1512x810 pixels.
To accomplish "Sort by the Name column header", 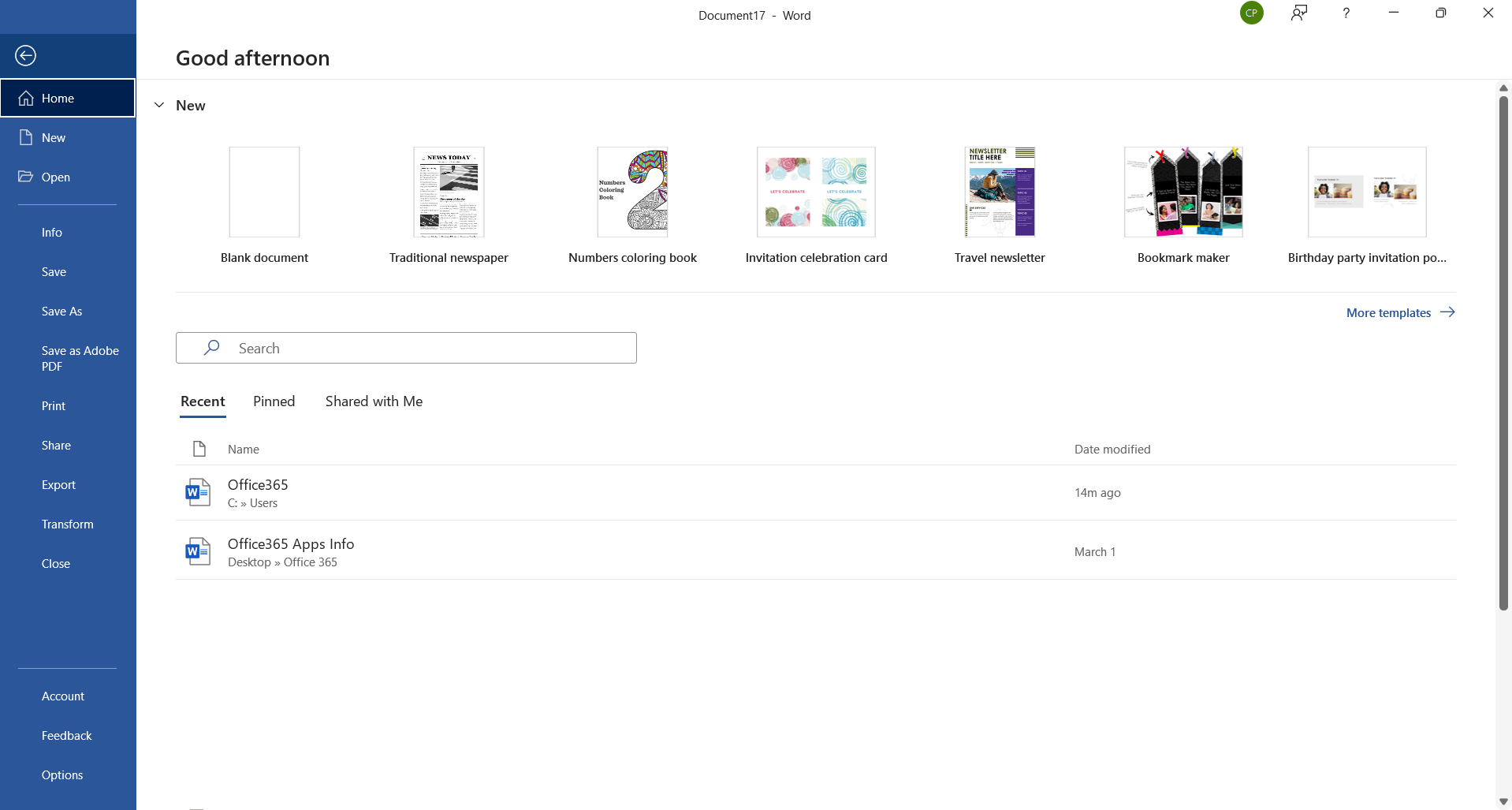I will [244, 449].
